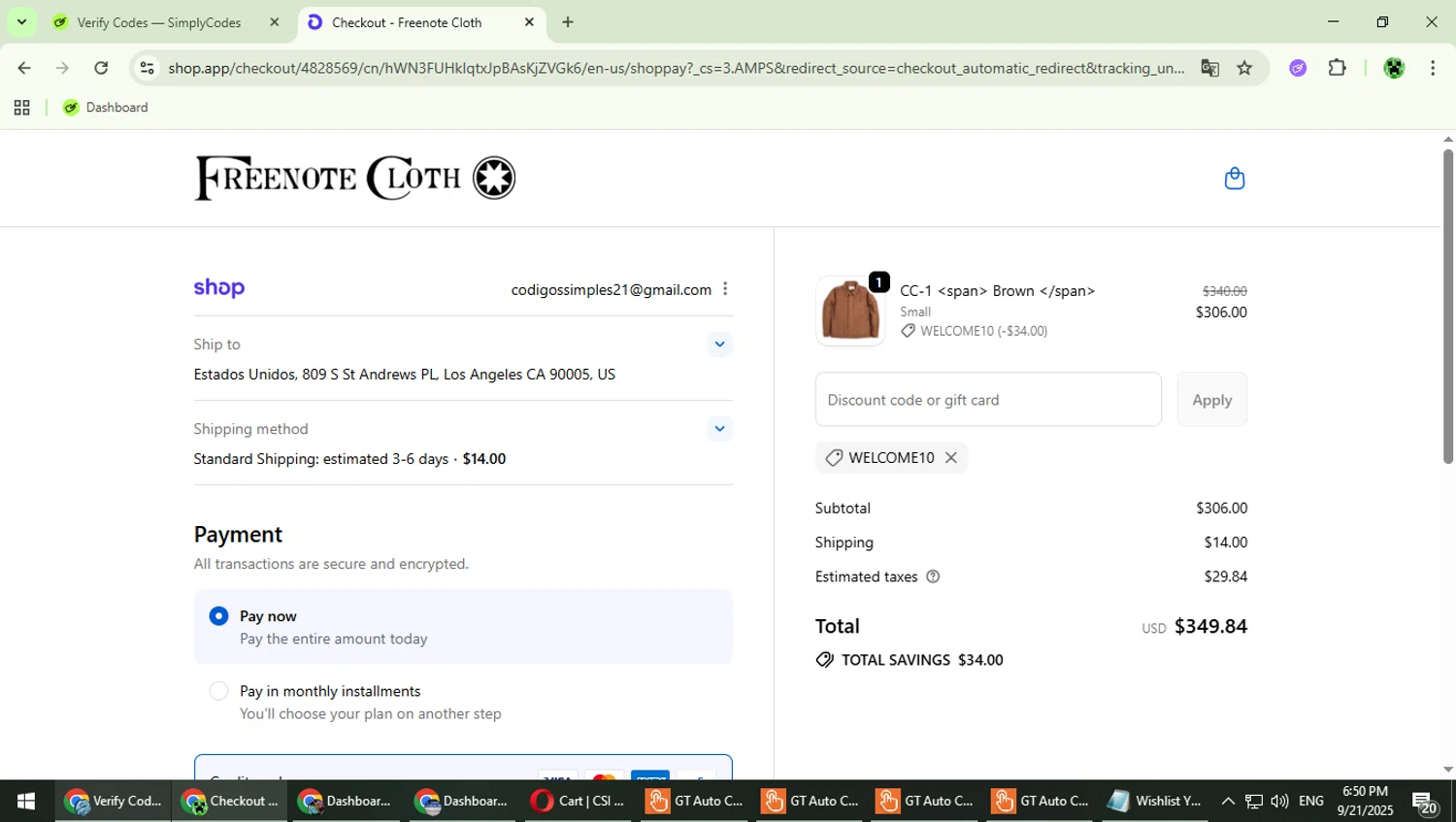This screenshot has width=1456, height=822.
Task: Go back to previous page
Action: [24, 68]
